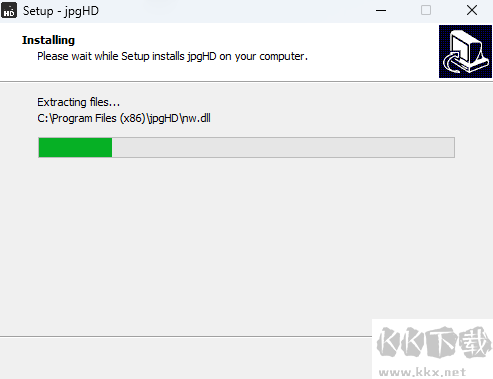Open the www.kkx.net watermark link
The height and width of the screenshot is (379, 493).
pyautogui.click(x=422, y=372)
